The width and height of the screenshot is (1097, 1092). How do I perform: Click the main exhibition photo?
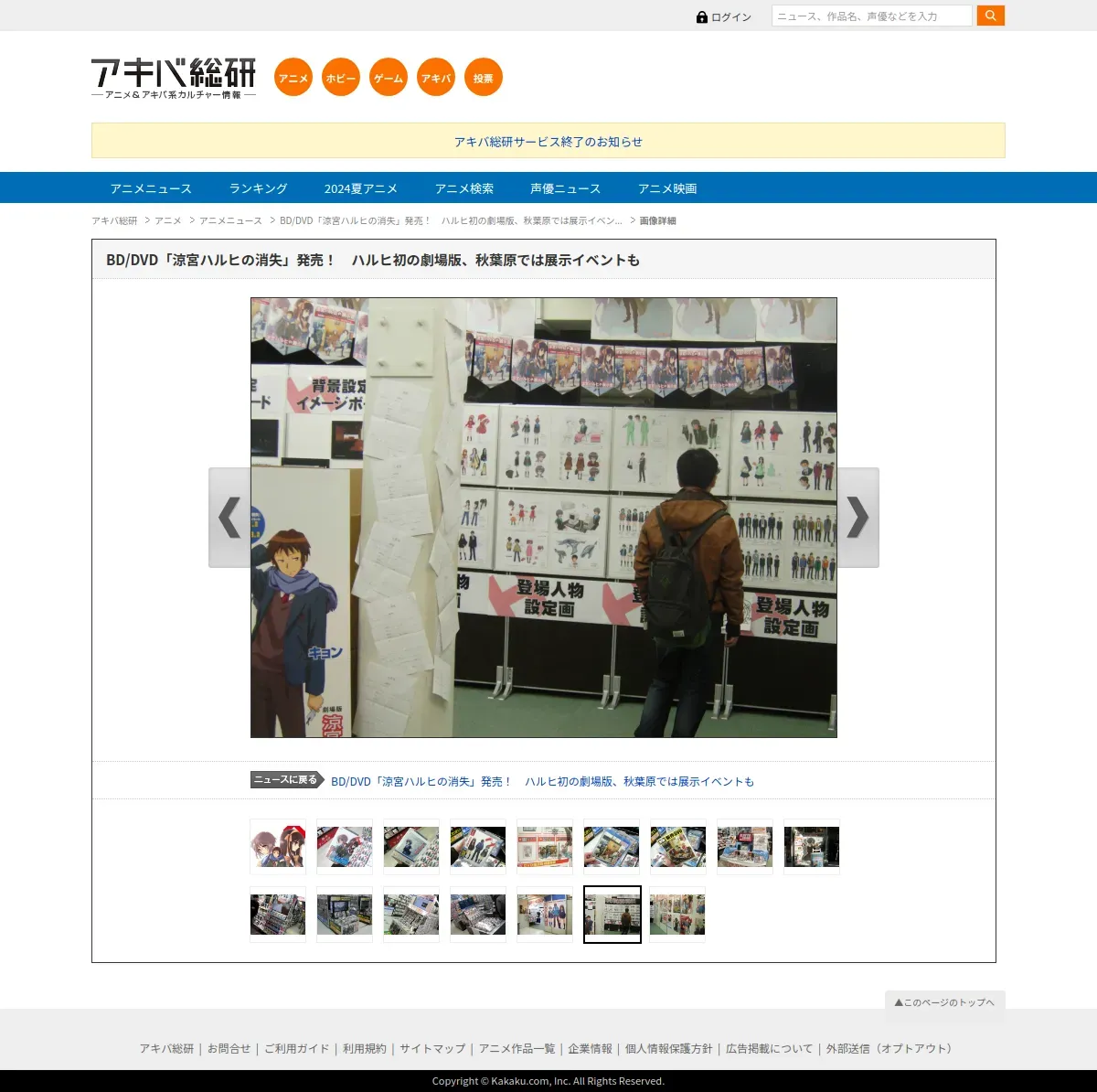click(544, 518)
